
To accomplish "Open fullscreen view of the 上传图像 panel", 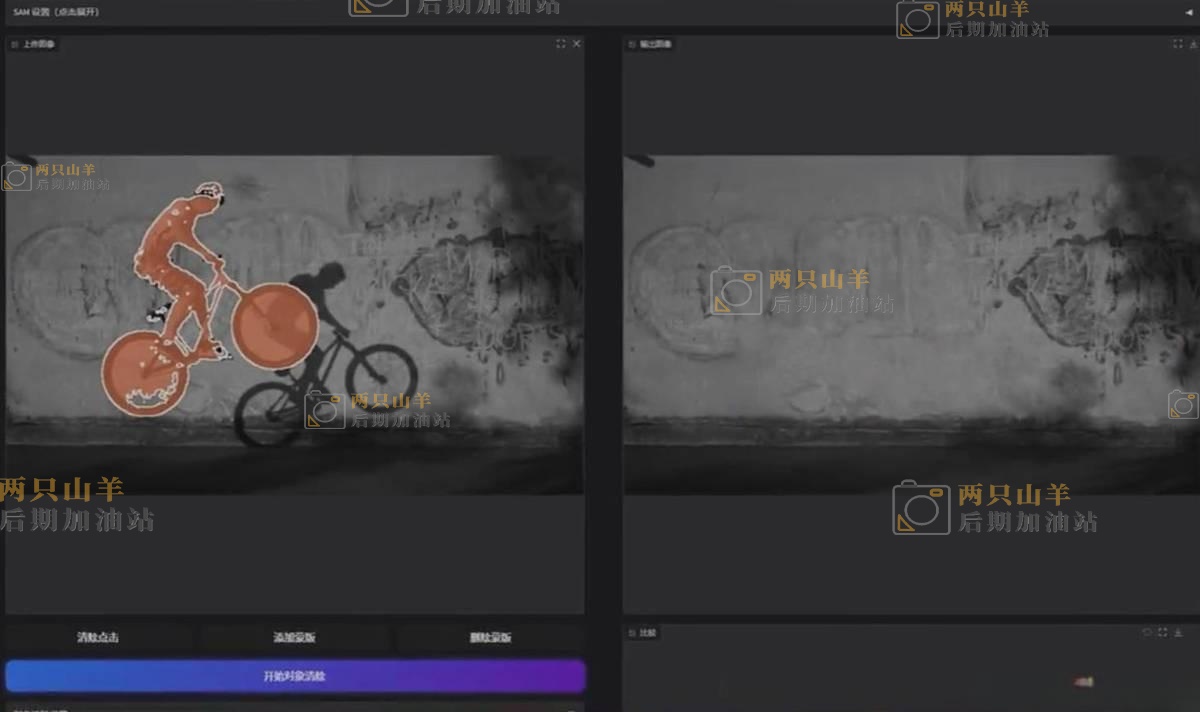I will (x=560, y=44).
